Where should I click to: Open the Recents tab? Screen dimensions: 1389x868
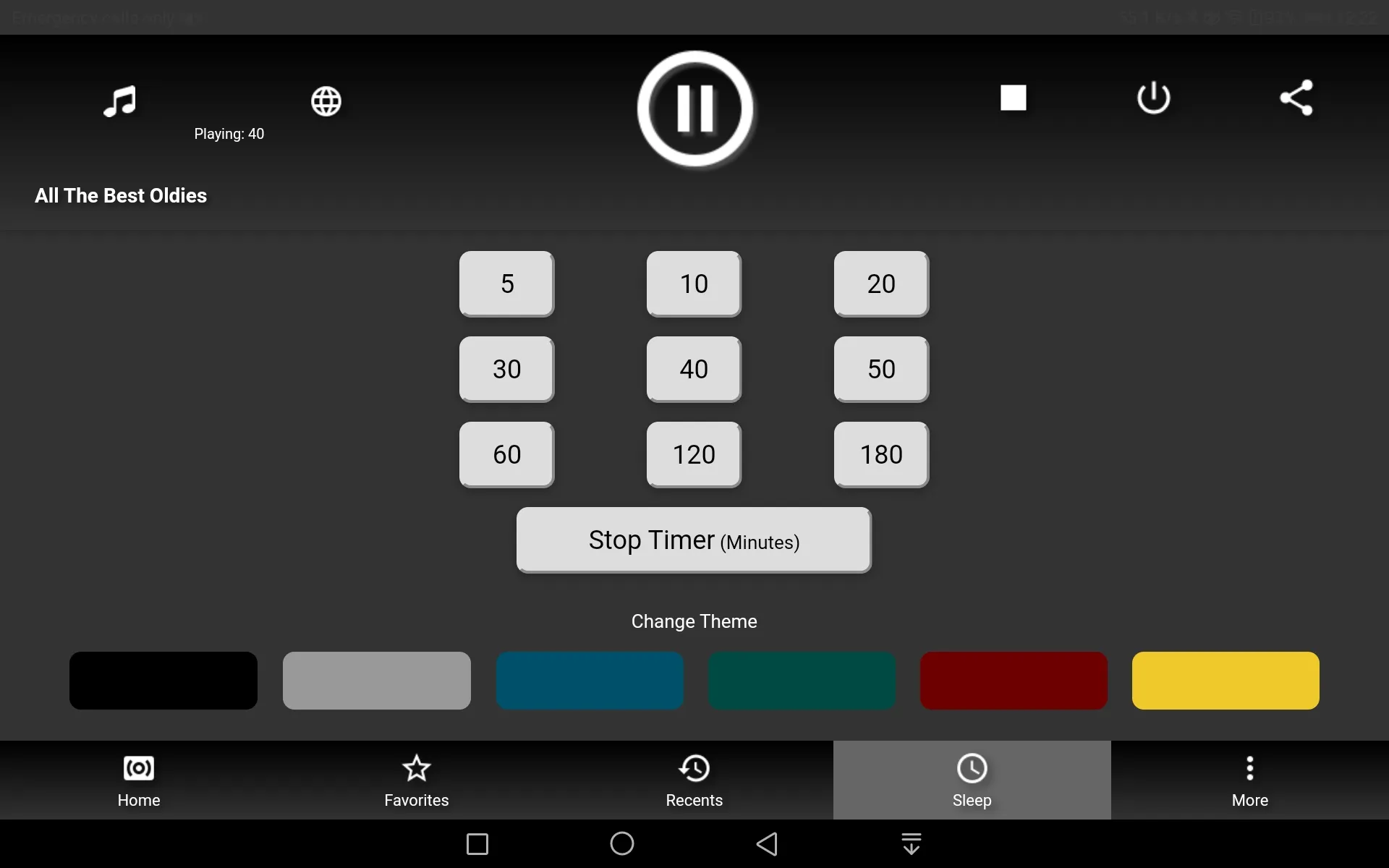694,780
